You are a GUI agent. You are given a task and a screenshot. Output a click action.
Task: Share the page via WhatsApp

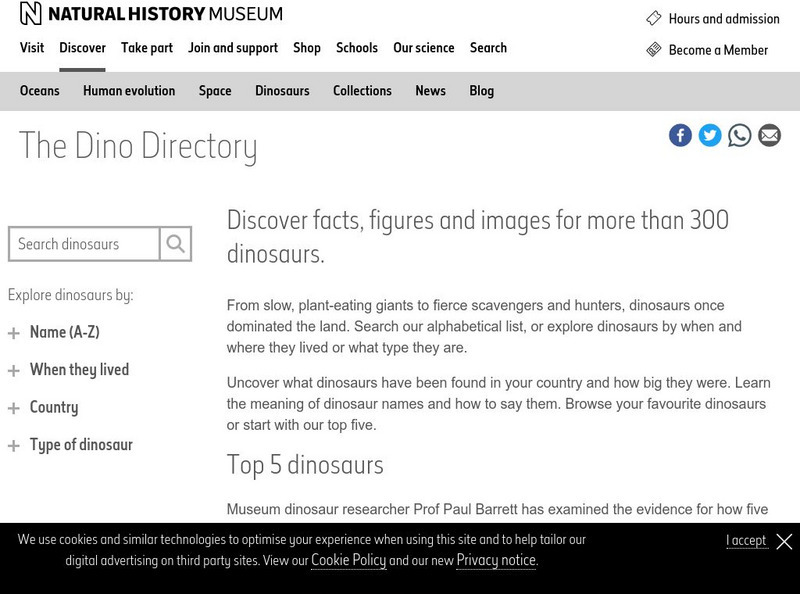click(x=740, y=135)
